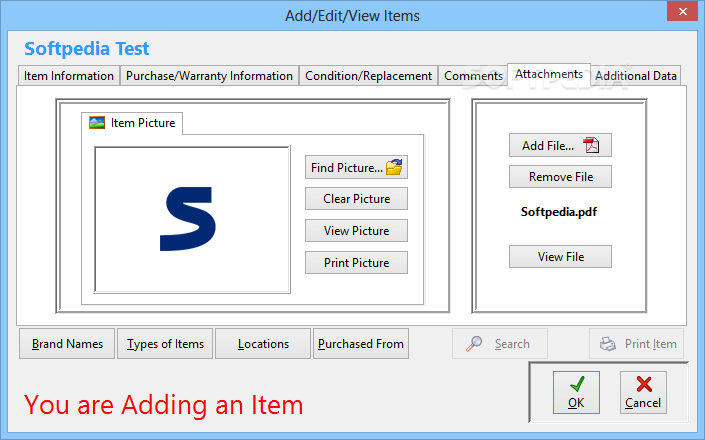Remove the attached file
The image size is (705, 440).
coord(560,177)
